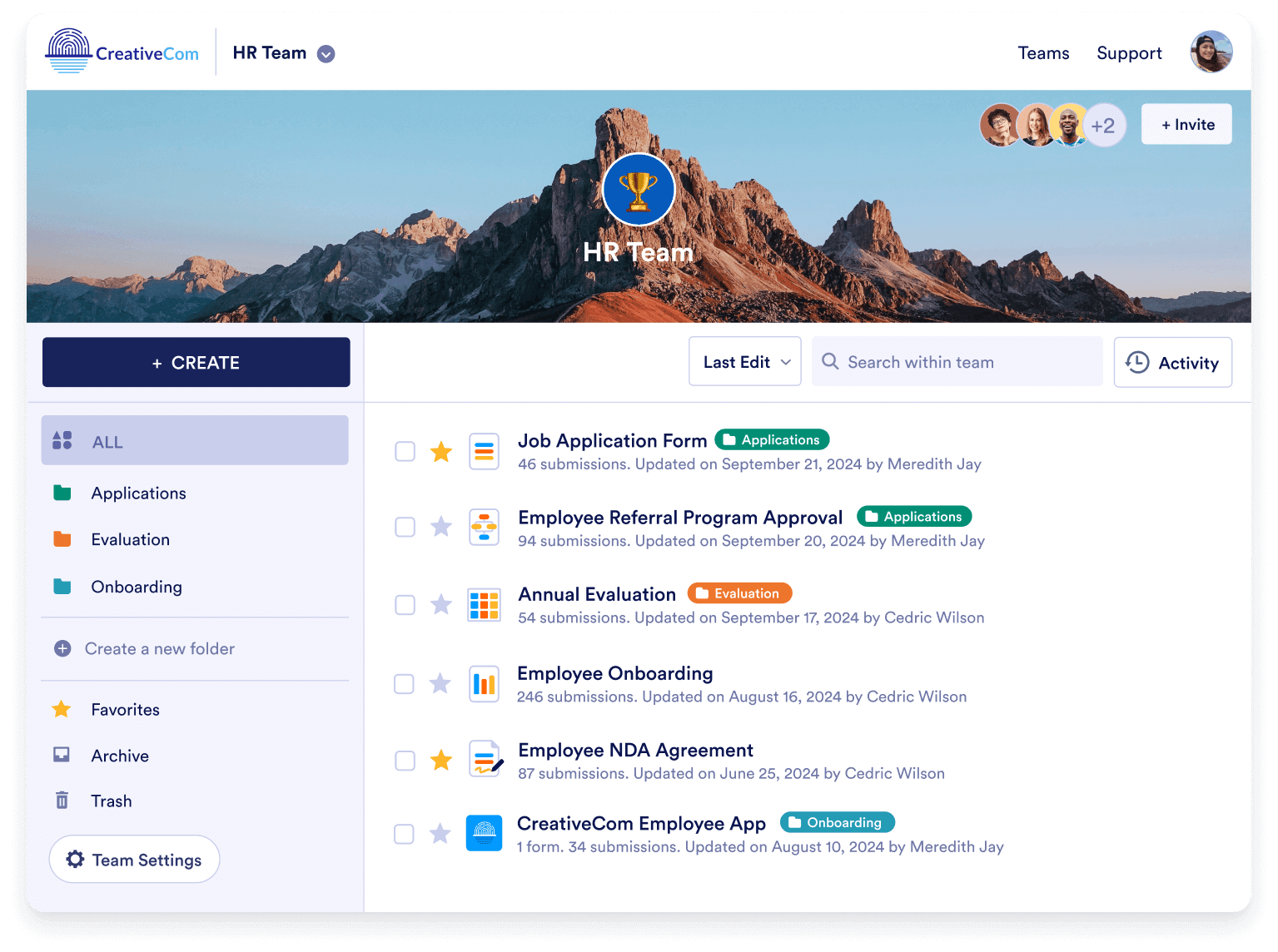
Task: Open Team Settings
Action: pos(135,860)
